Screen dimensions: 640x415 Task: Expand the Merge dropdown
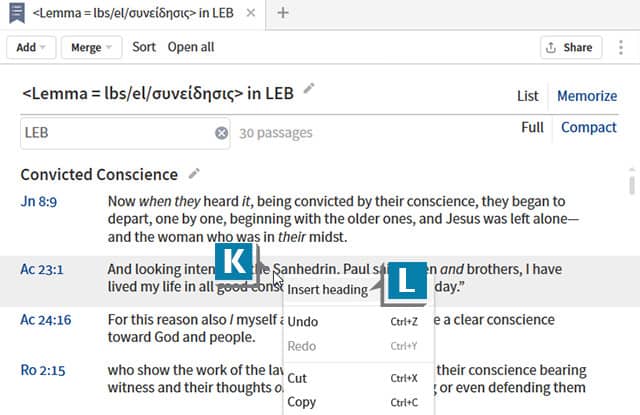pos(91,47)
